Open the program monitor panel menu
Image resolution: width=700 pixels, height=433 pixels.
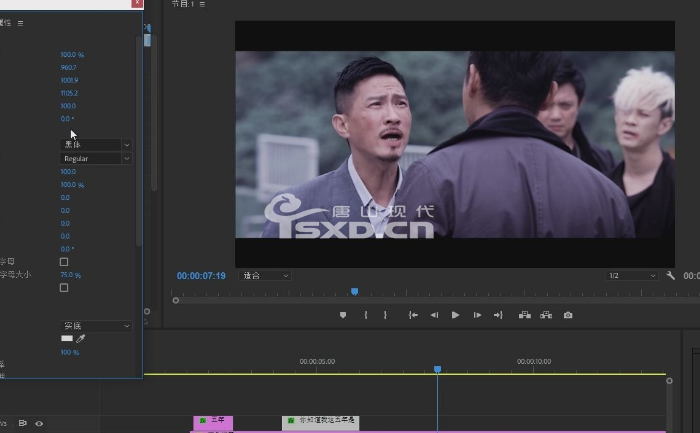point(202,4)
